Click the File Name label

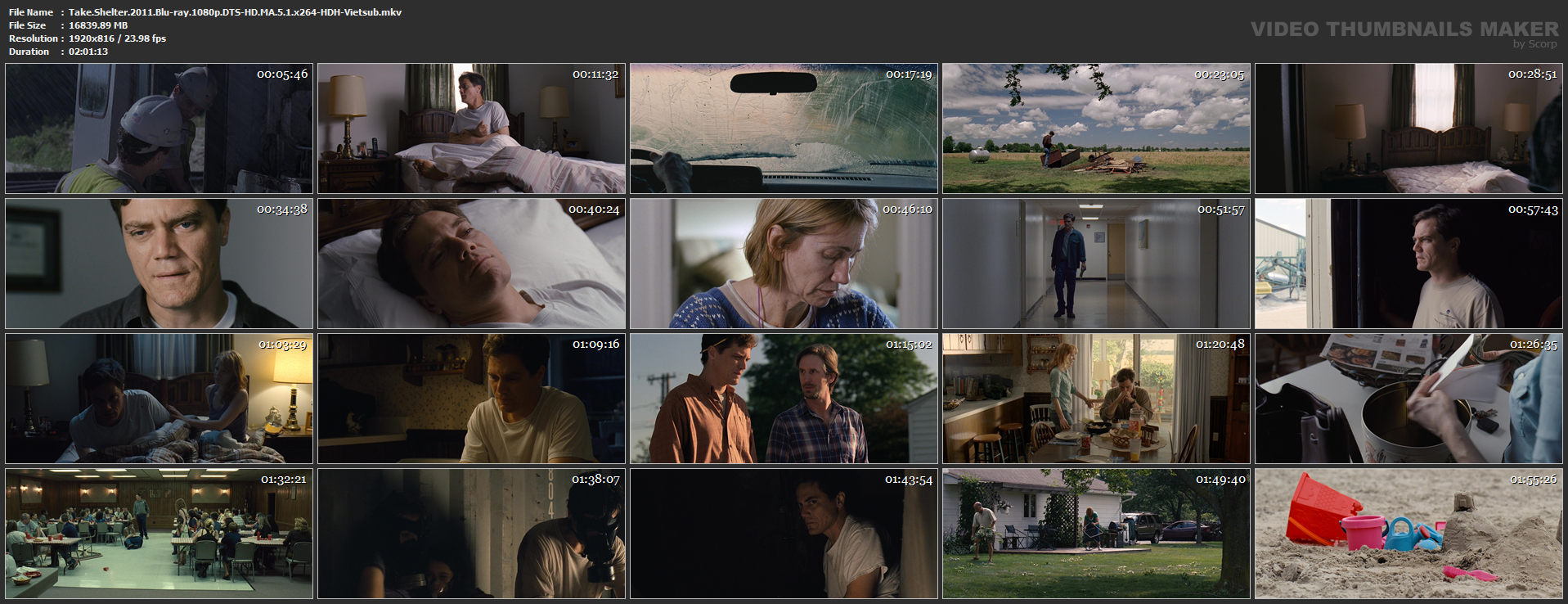31,12
